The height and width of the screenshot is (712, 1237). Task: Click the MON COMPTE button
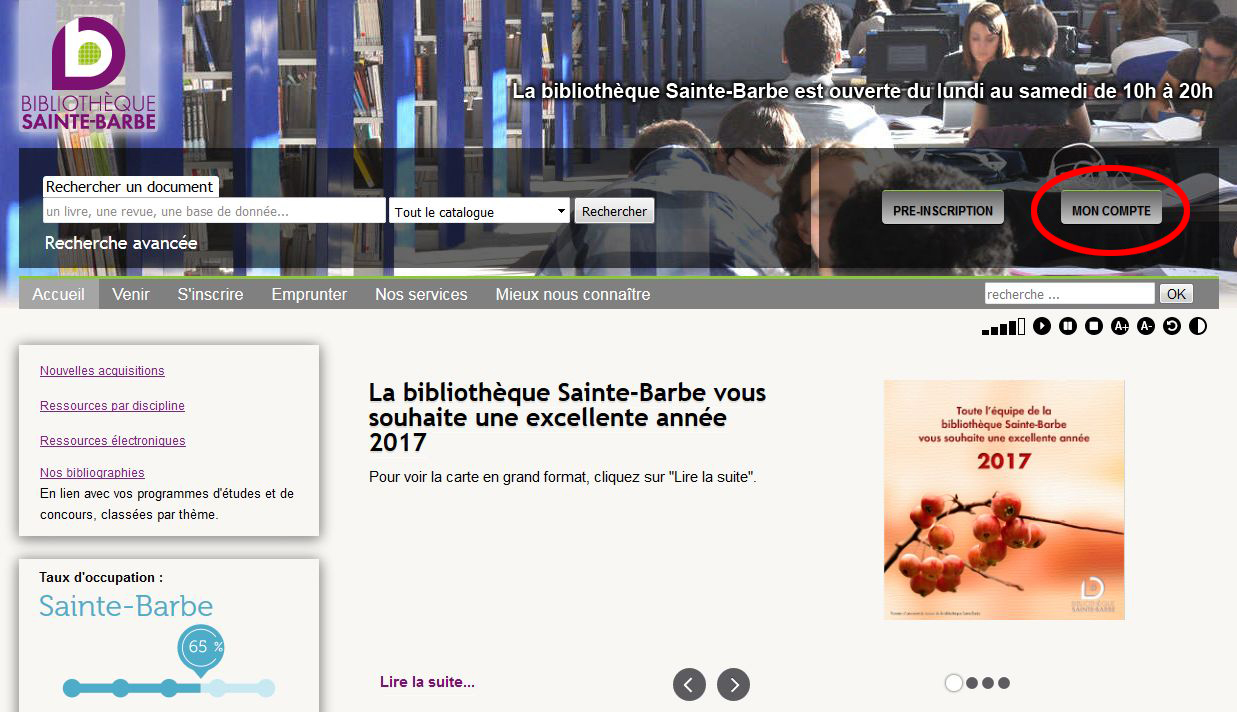(x=1111, y=211)
